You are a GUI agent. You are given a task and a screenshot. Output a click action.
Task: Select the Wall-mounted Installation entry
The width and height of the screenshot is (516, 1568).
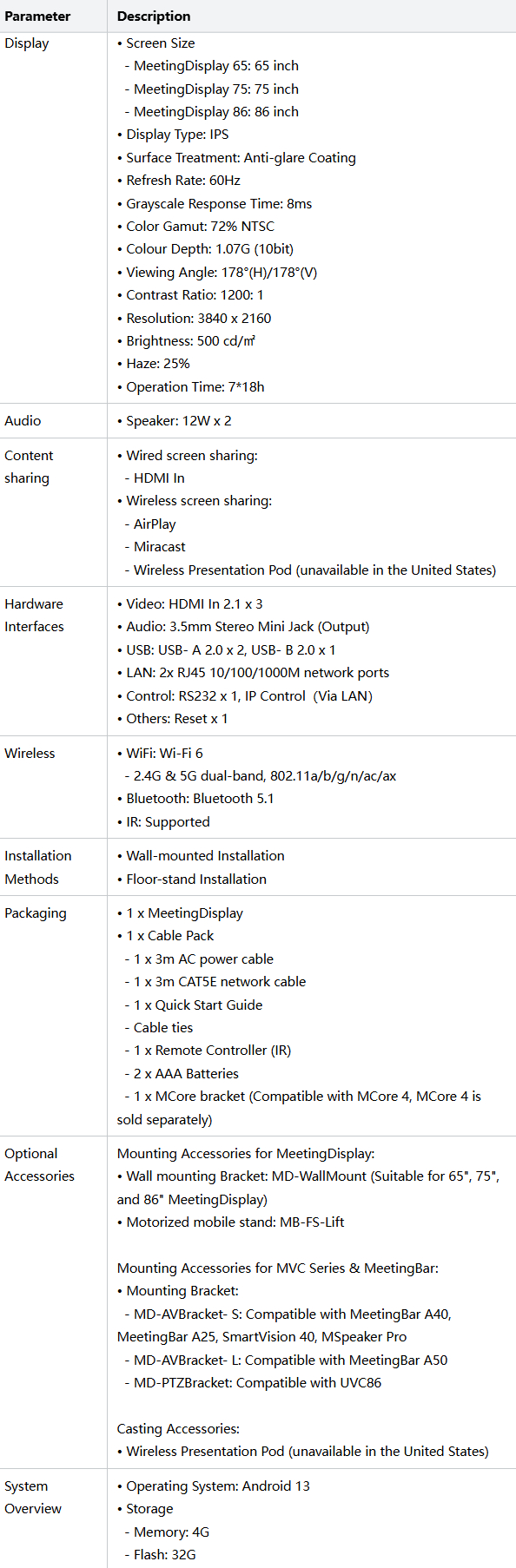(201, 856)
